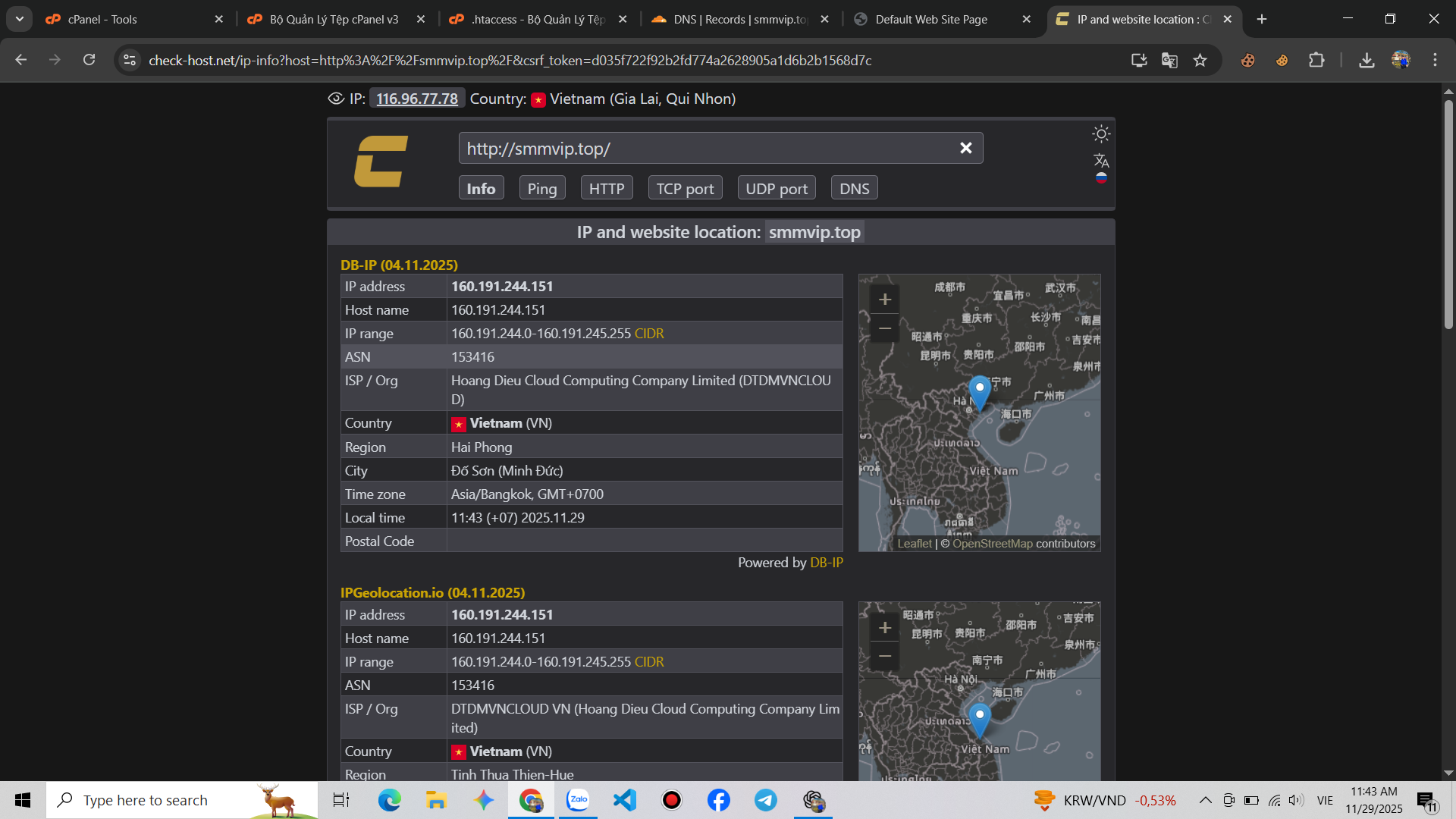This screenshot has height=819, width=1456.
Task: Switch to the Default Web Site Page tab
Action: coord(930,19)
